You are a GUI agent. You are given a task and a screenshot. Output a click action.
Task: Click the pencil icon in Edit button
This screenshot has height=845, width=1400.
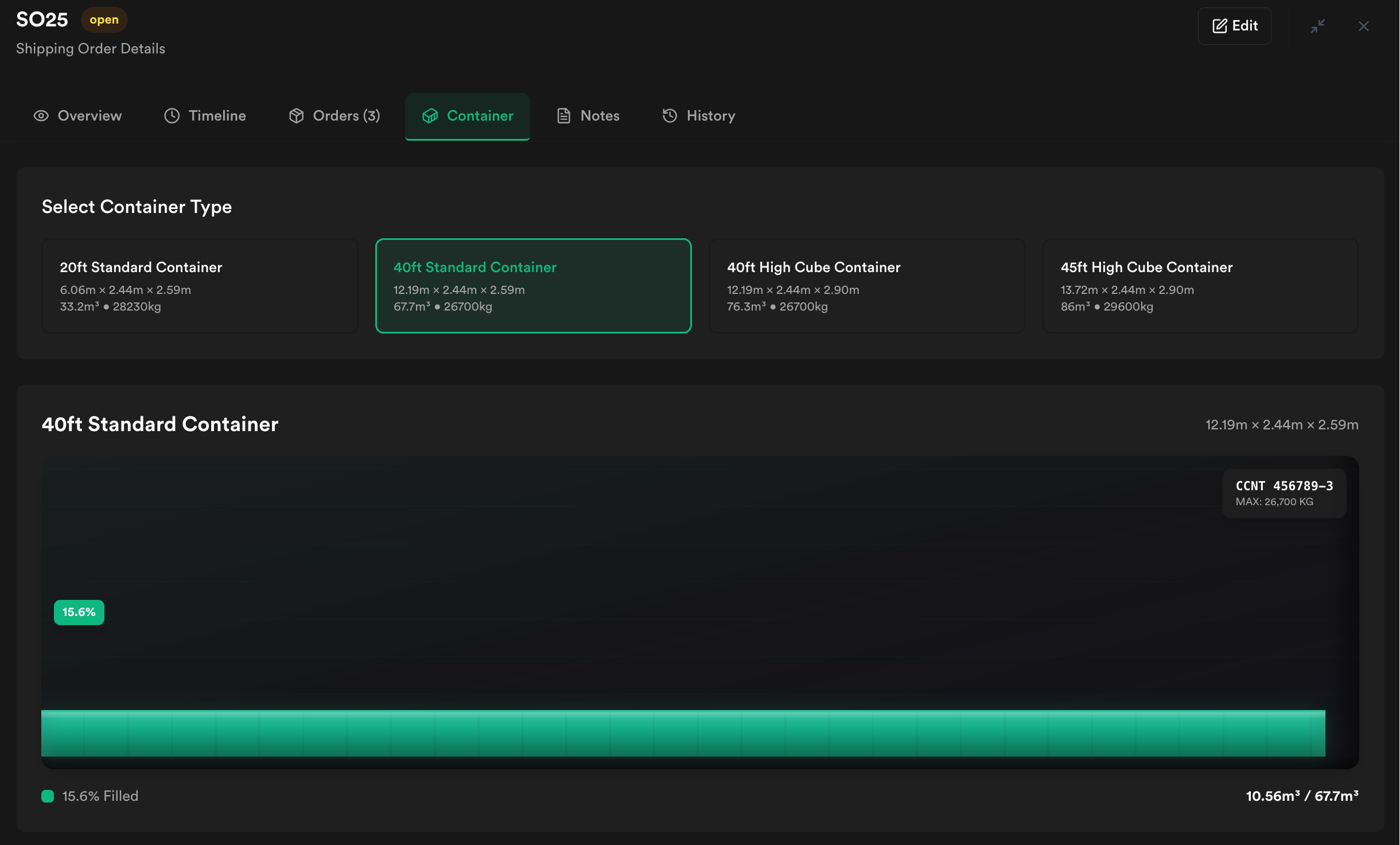pyautogui.click(x=1219, y=26)
